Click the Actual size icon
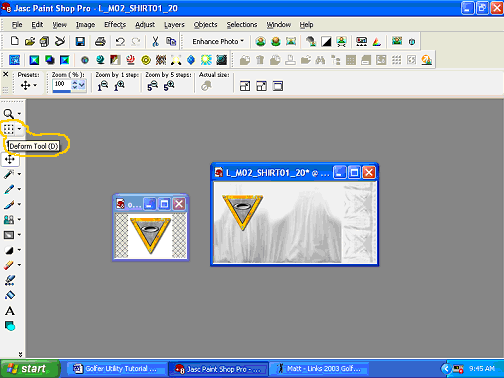Viewport: 504px width, 378px height. click(206, 86)
